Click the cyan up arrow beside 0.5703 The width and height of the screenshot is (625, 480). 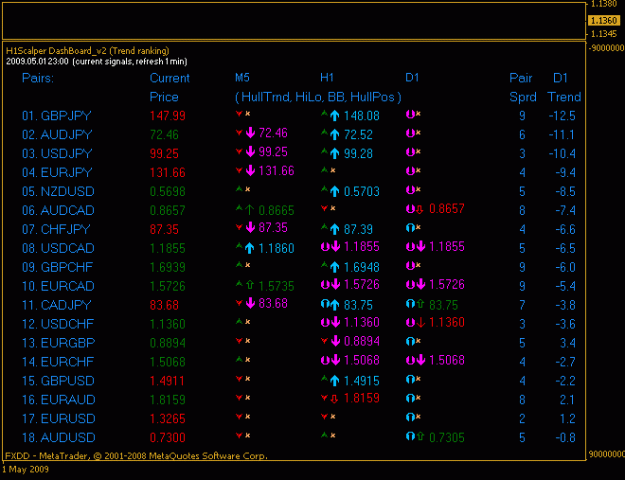[x=335, y=191]
